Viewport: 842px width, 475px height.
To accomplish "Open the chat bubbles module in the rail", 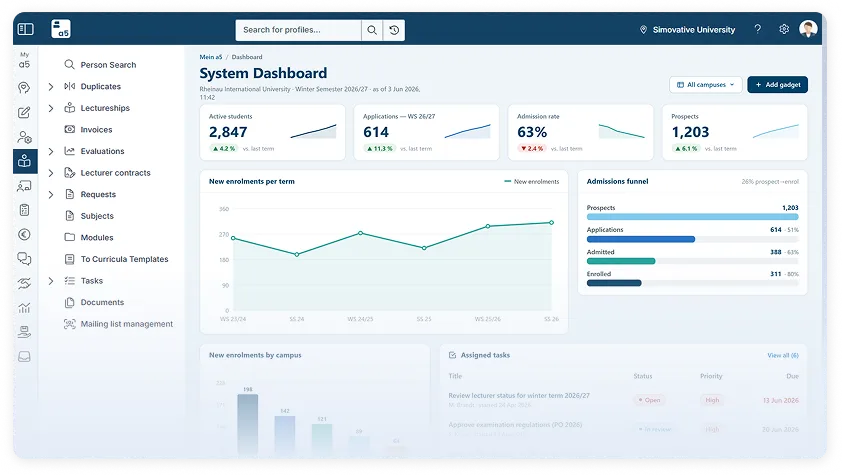I will (24, 259).
